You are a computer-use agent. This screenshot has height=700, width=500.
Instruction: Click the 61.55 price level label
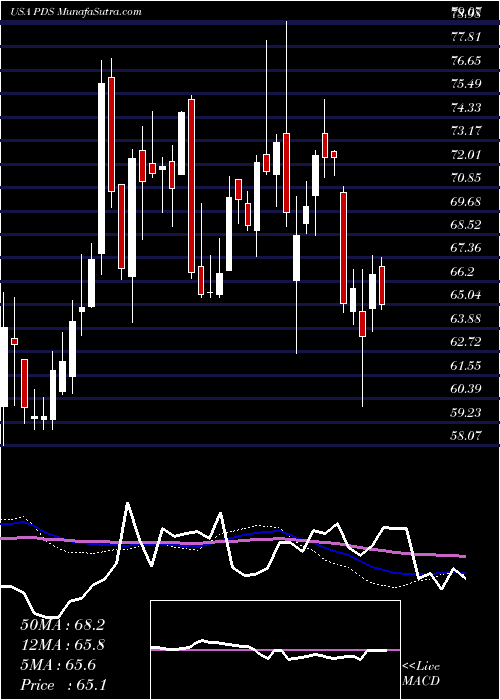(x=466, y=366)
